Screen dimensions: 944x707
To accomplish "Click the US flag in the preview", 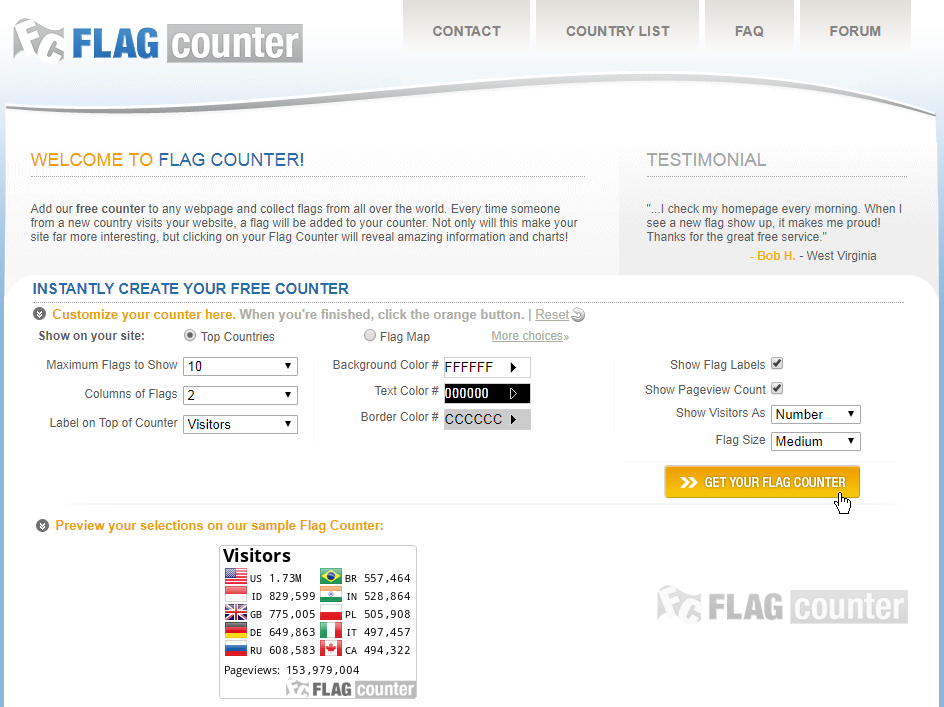I will point(235,576).
